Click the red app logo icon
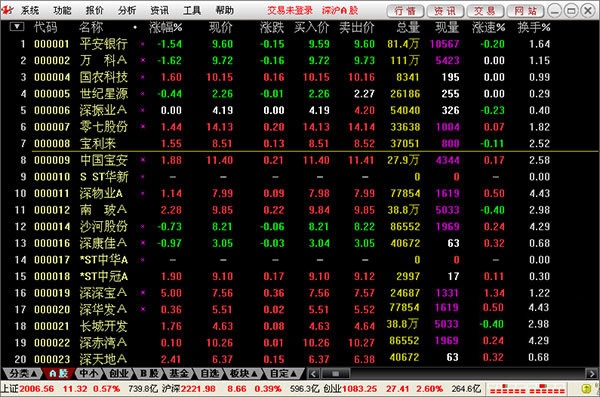The width and height of the screenshot is (600, 397). tap(8, 10)
